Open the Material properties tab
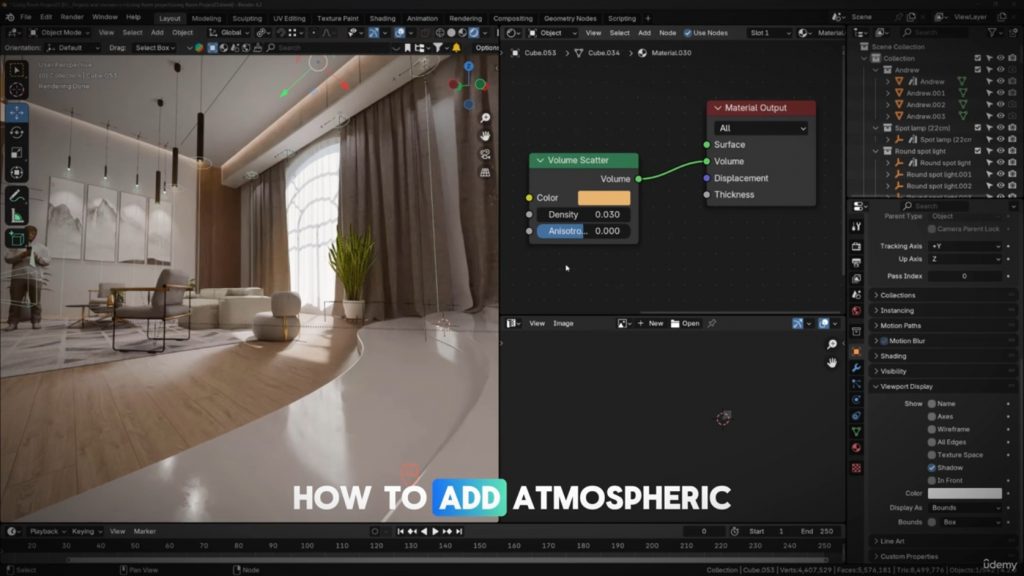The image size is (1024, 576). 856,448
